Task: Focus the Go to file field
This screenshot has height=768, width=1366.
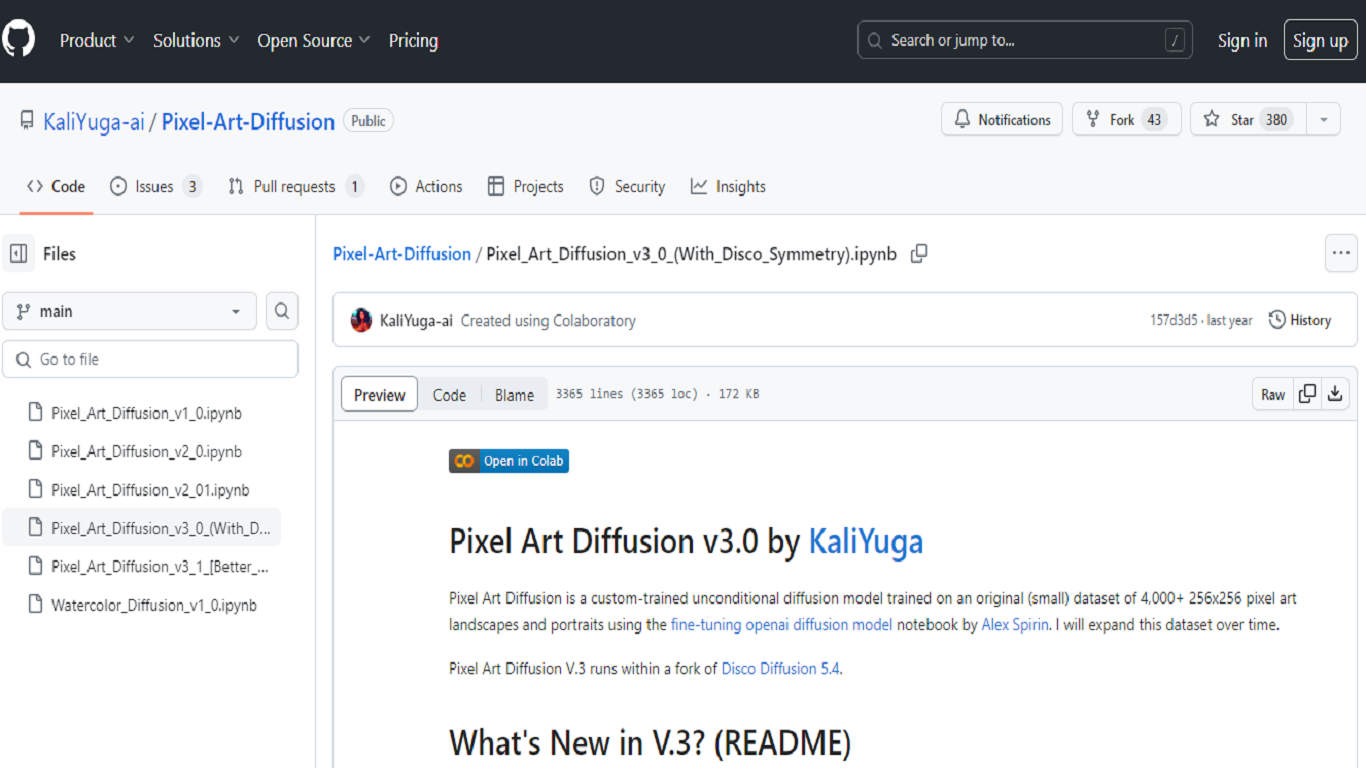Action: (x=150, y=359)
